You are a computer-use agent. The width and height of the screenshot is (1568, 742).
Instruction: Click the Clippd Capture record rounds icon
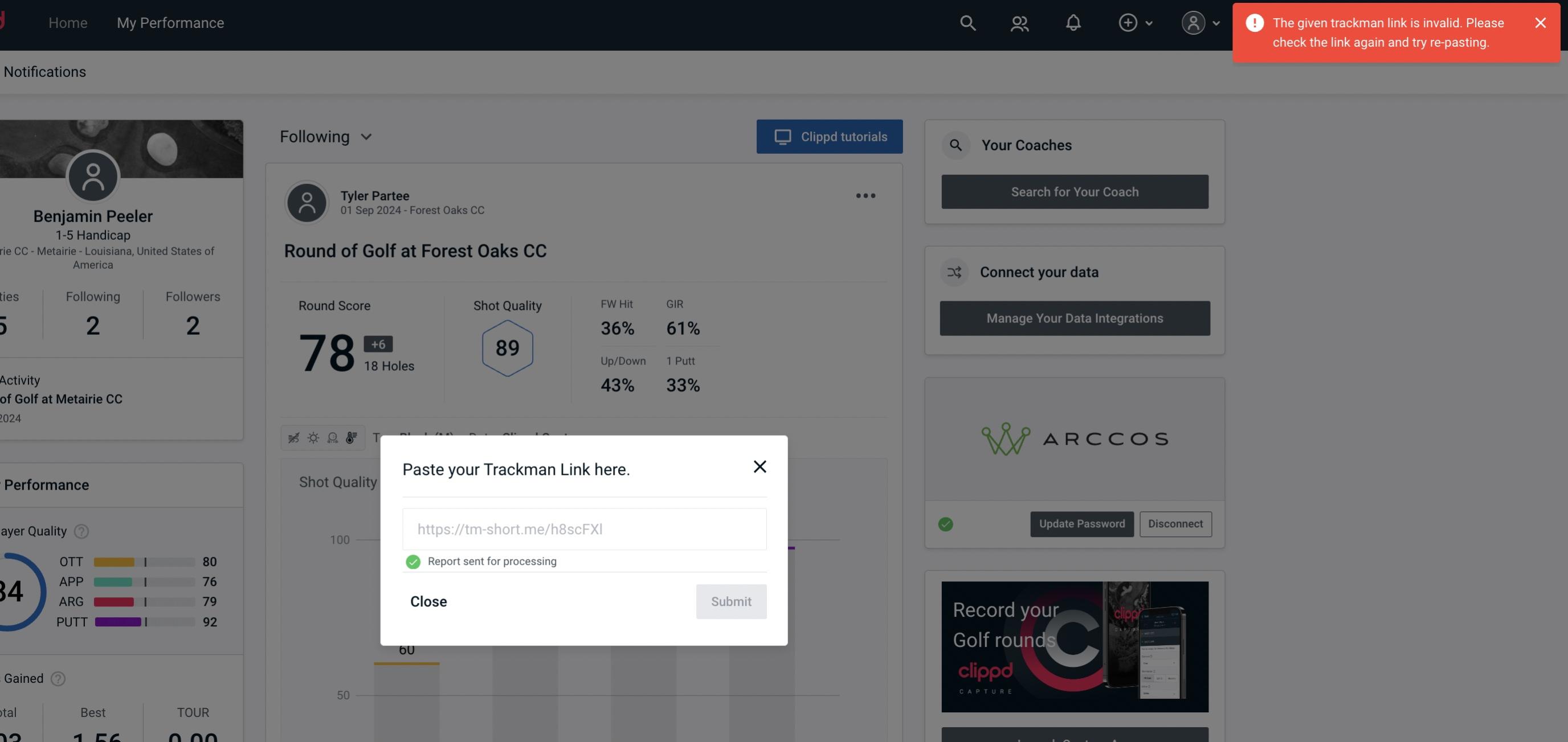1075,646
